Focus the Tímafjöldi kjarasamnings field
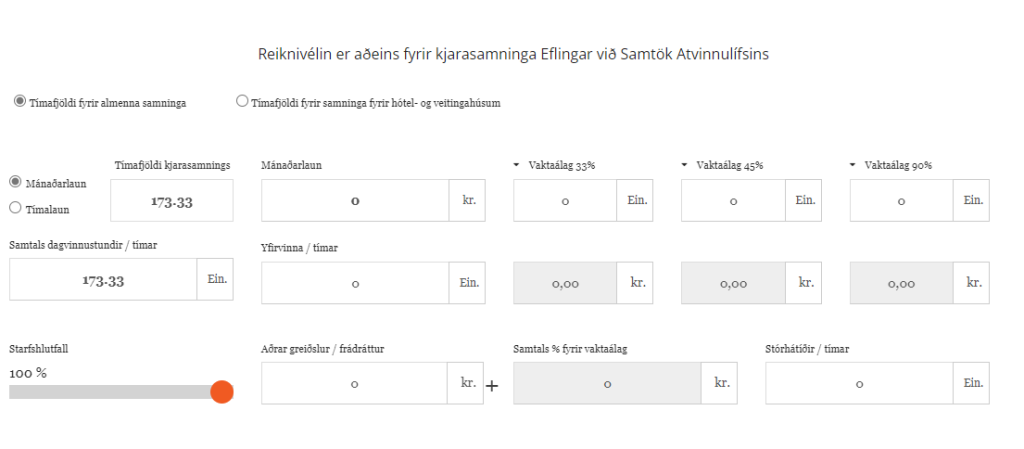Viewport: 1024px width, 449px height. 171,201
